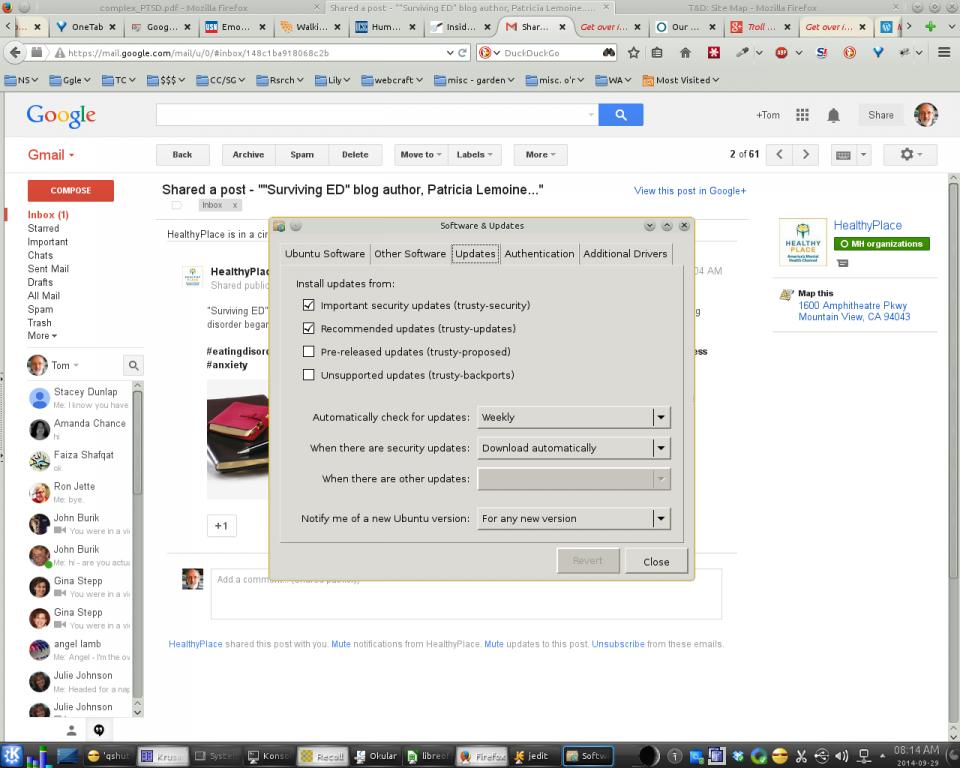Enable Unsupported updates (trusty-backports)
This screenshot has width=960, height=768.
click(x=309, y=375)
